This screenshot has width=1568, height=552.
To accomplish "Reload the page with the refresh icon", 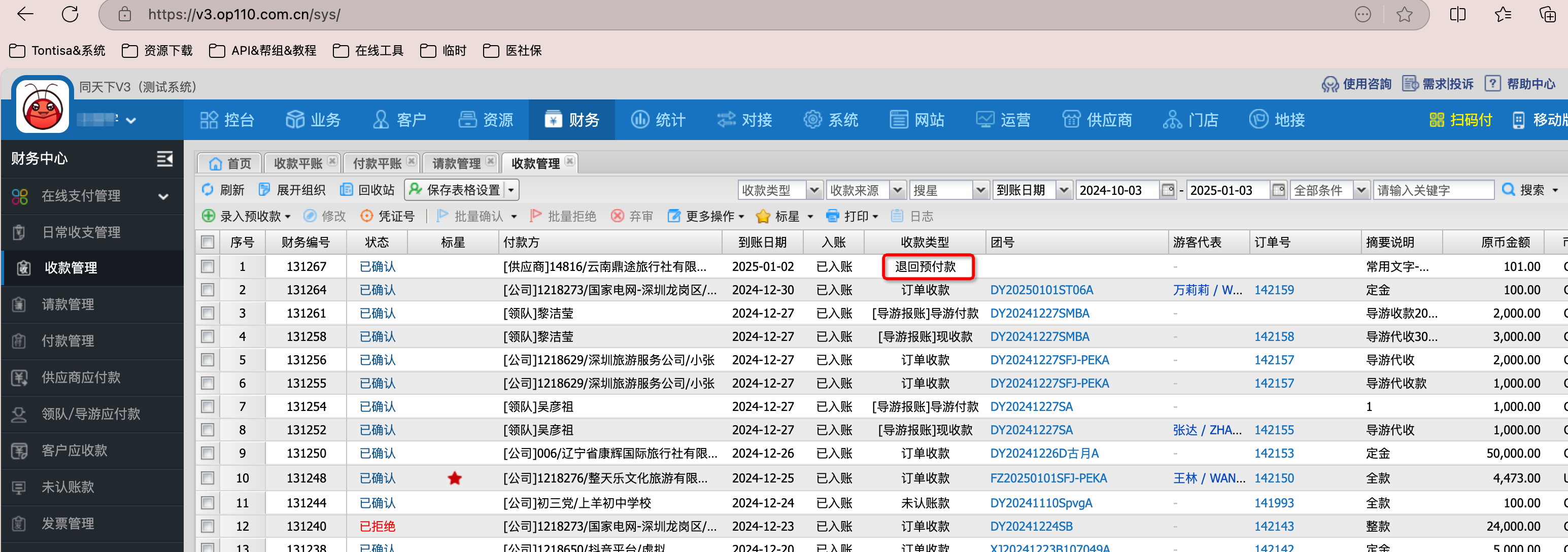I will [x=70, y=14].
